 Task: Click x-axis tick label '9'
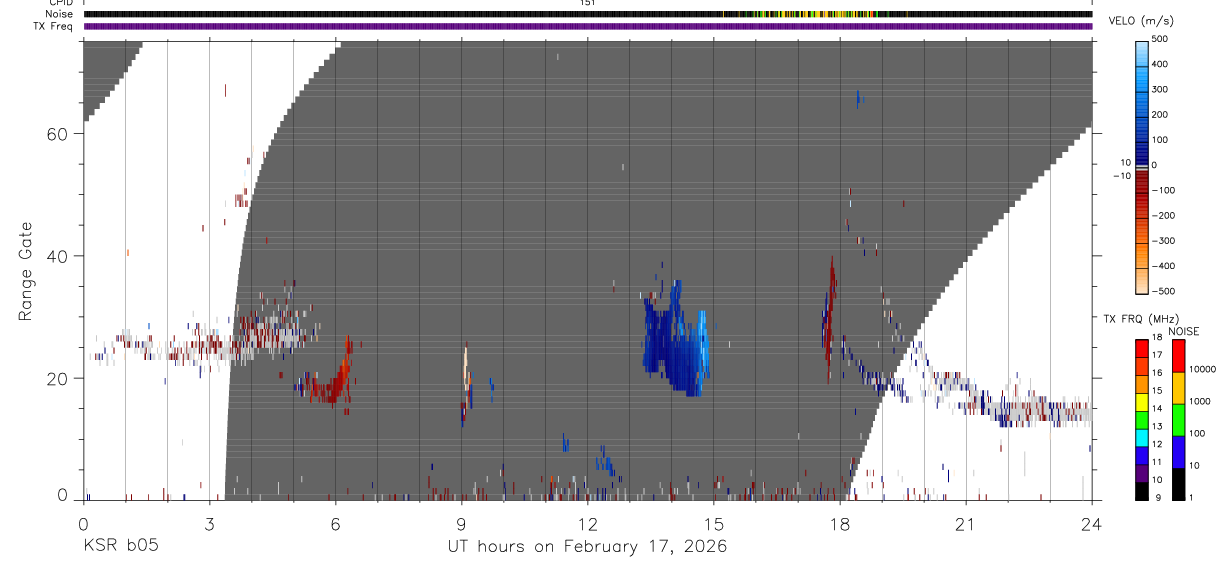tap(461, 525)
